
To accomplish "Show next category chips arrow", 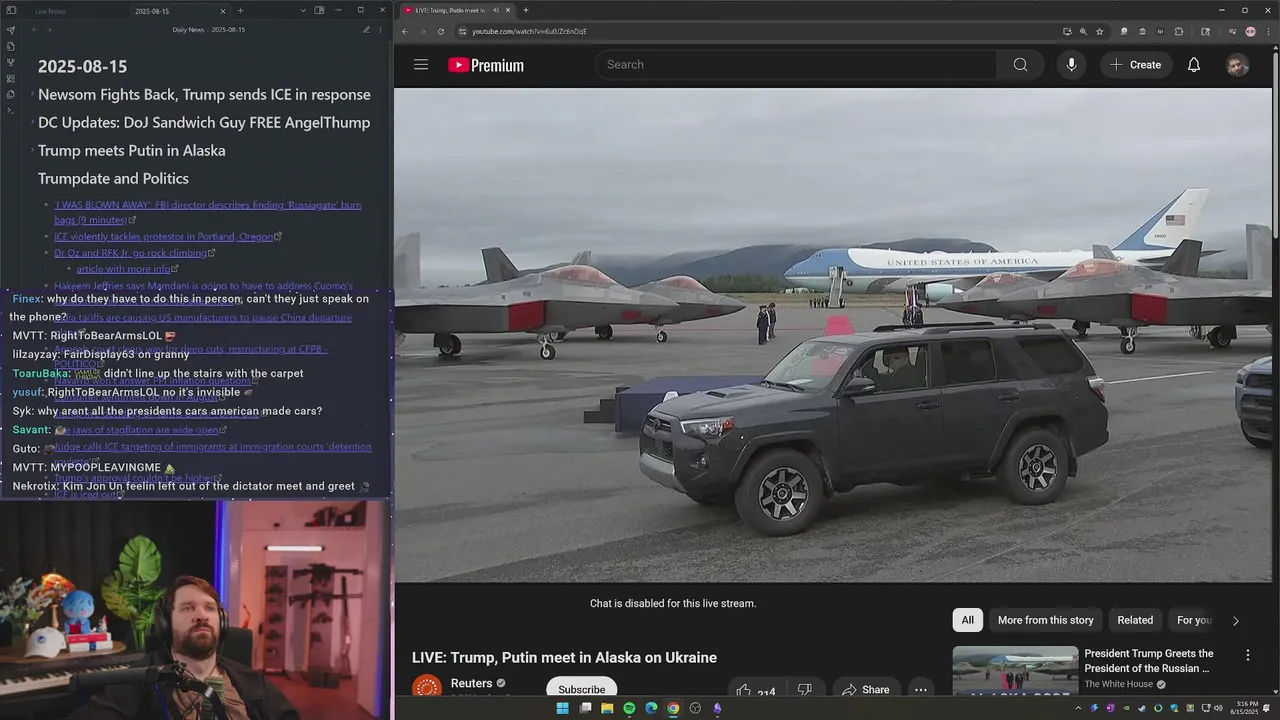I will coord(1235,620).
